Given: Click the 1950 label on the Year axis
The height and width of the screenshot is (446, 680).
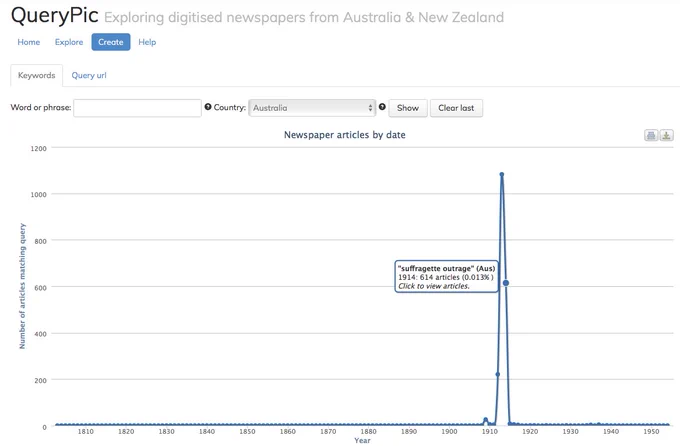Looking at the screenshot, I should [651, 431].
